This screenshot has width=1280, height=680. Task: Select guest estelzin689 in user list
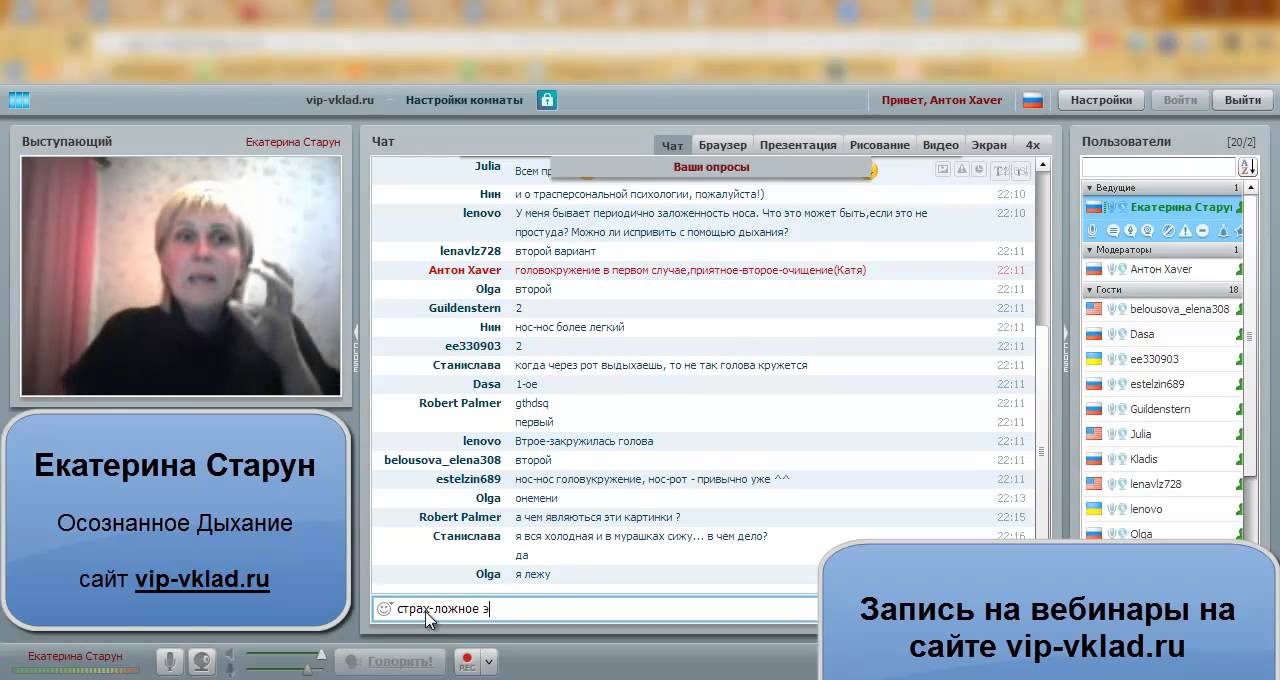[1163, 384]
